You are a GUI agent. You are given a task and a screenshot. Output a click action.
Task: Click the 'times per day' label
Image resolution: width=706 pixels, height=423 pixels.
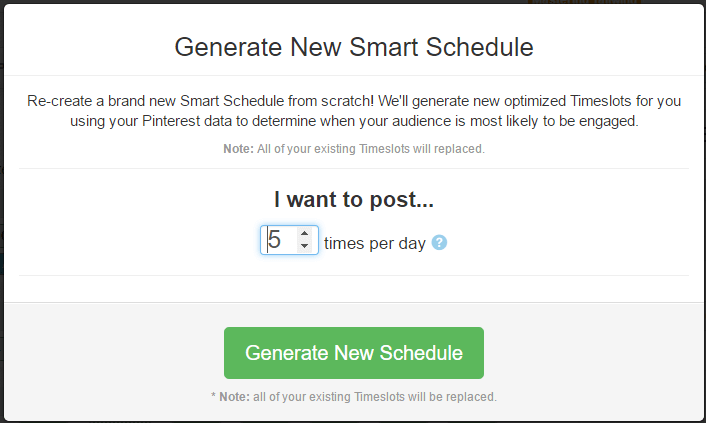click(x=375, y=243)
